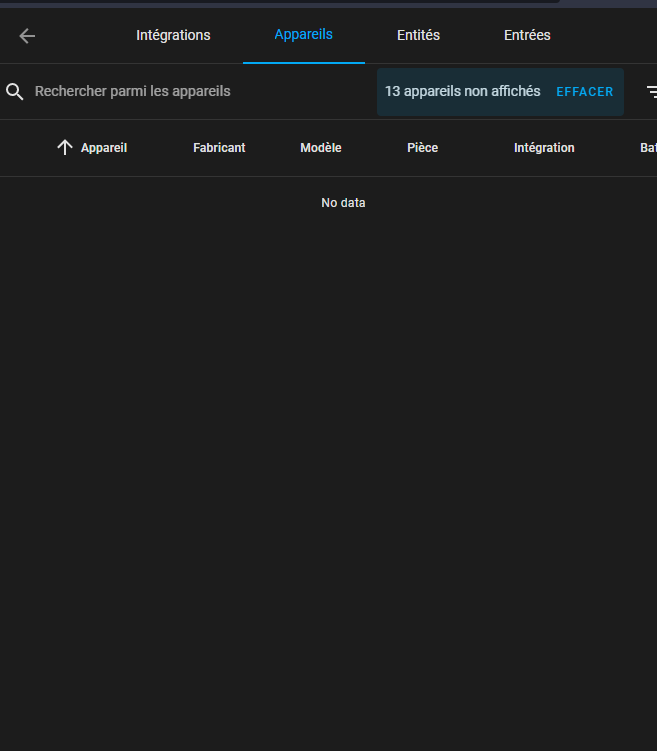
Task: Sort the table by Modèle
Action: [x=321, y=148]
